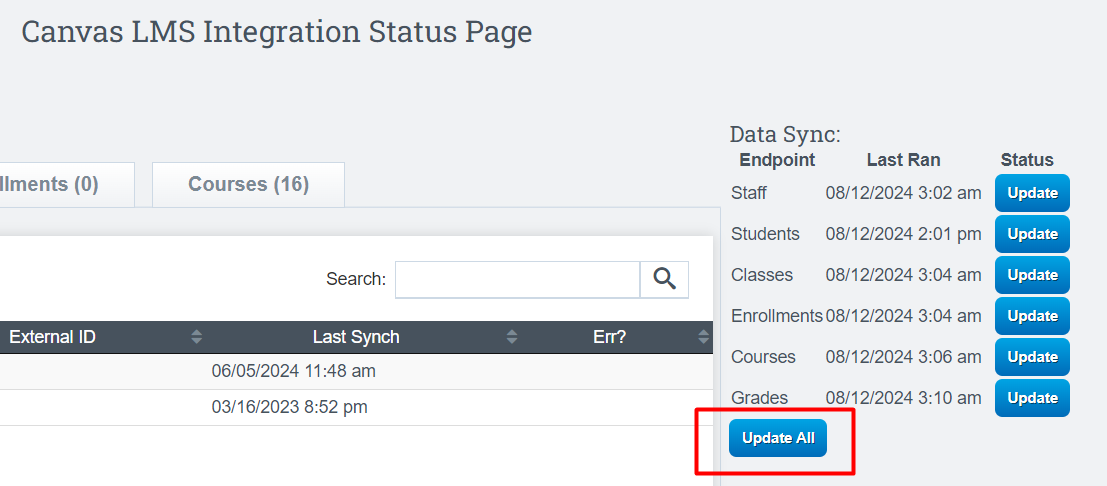Sort by External ID column arrows
This screenshot has height=486, width=1107.
pos(196,338)
